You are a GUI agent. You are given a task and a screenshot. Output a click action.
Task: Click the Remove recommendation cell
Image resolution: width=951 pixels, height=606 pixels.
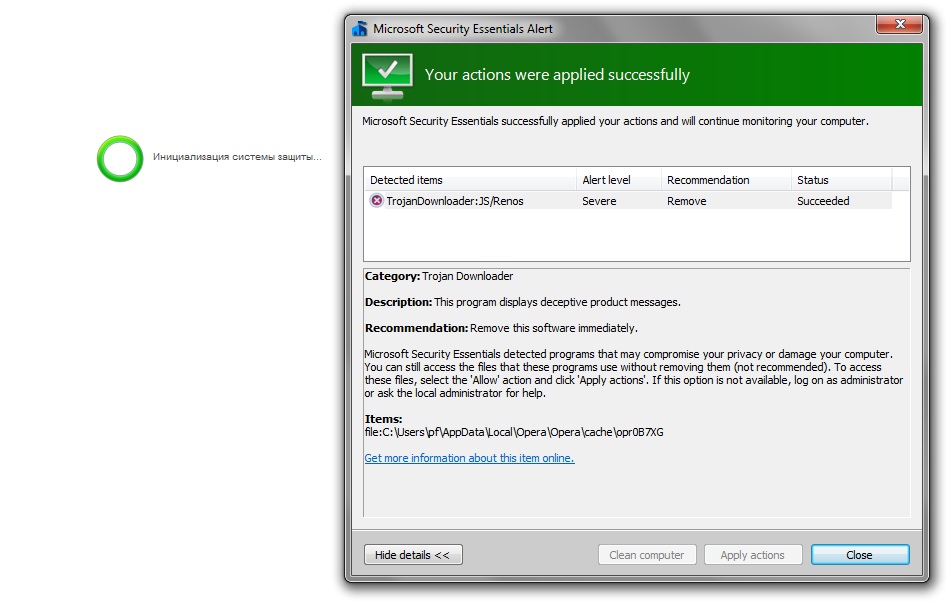pyautogui.click(x=686, y=201)
